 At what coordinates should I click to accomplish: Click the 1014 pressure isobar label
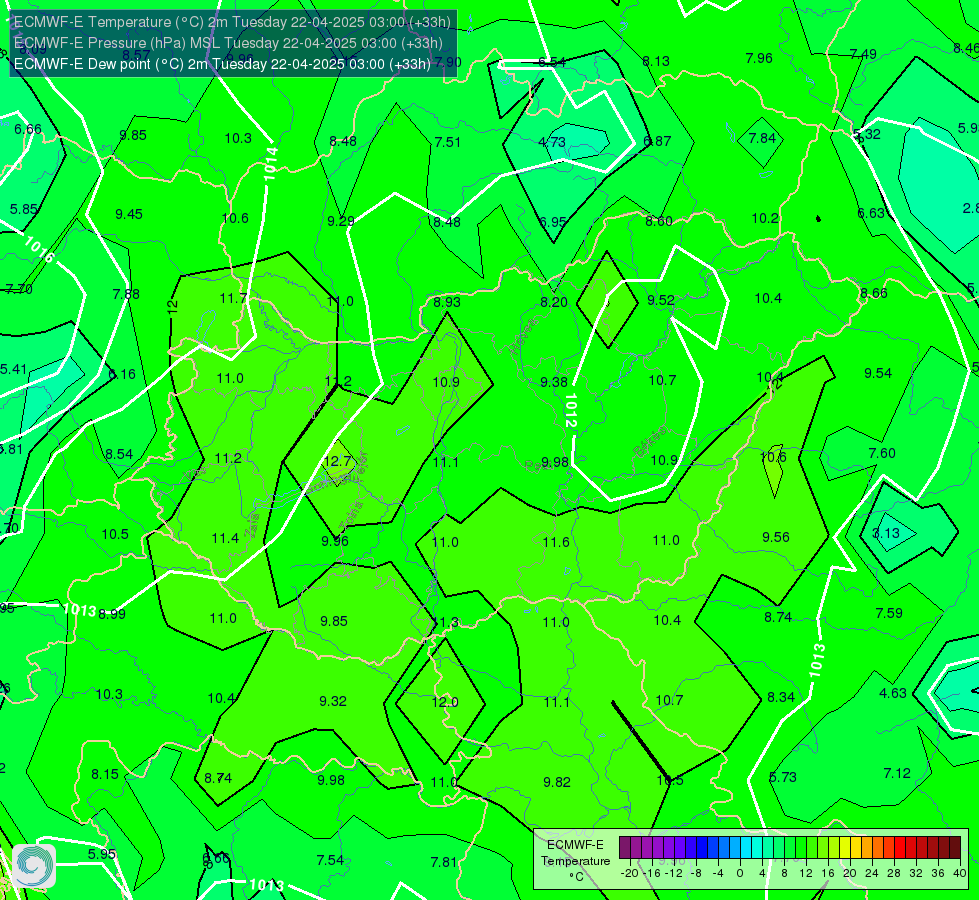[271, 164]
